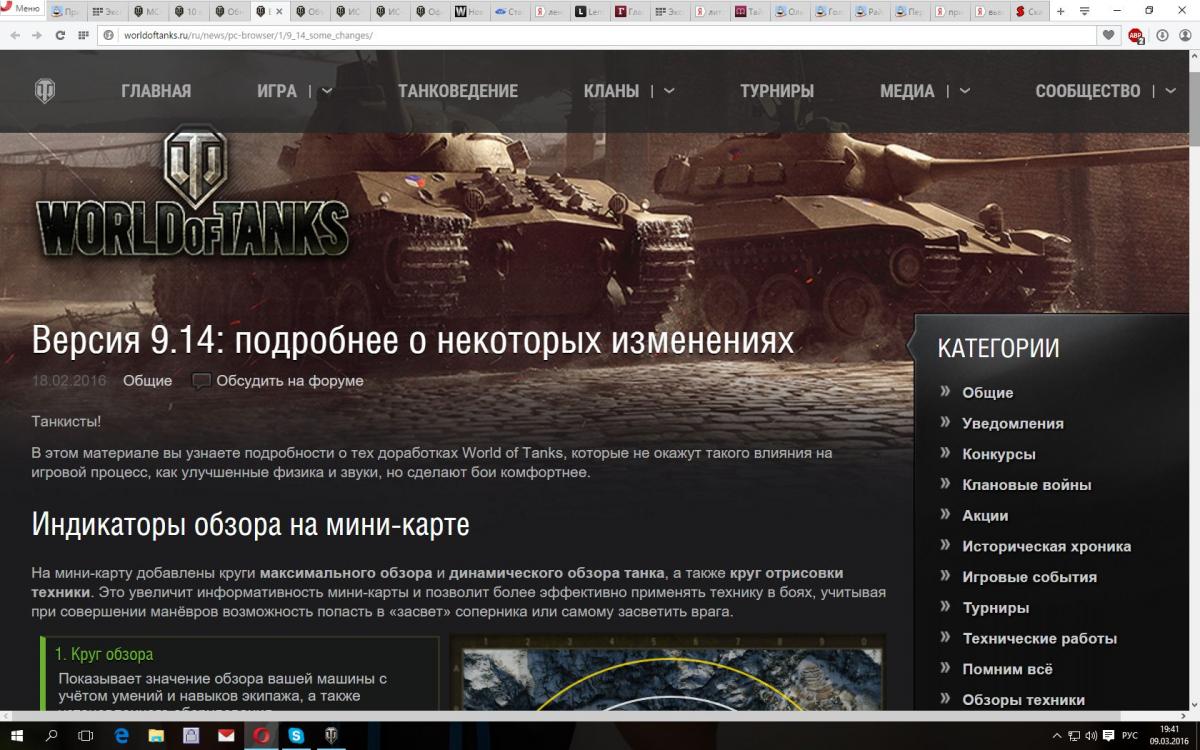Go forward with the browser forward arrow
Viewport: 1200px width, 750px height.
tap(37, 35)
